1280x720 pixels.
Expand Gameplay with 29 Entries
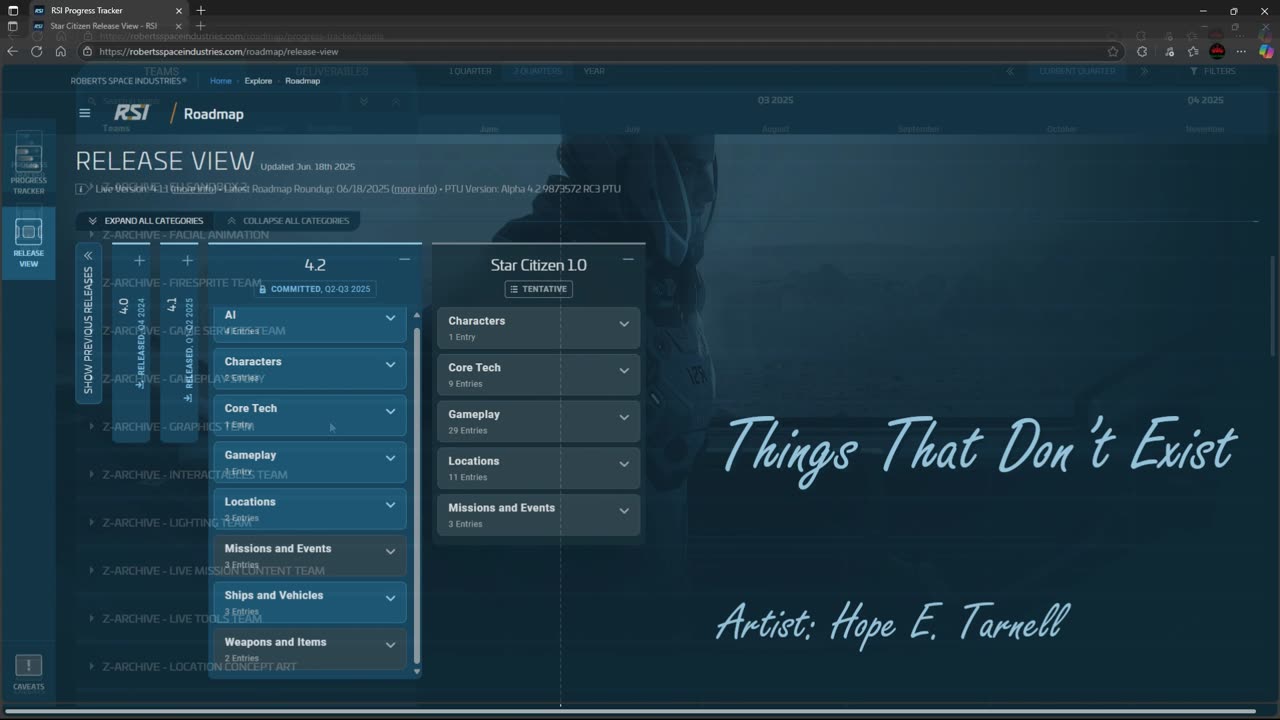coord(538,421)
